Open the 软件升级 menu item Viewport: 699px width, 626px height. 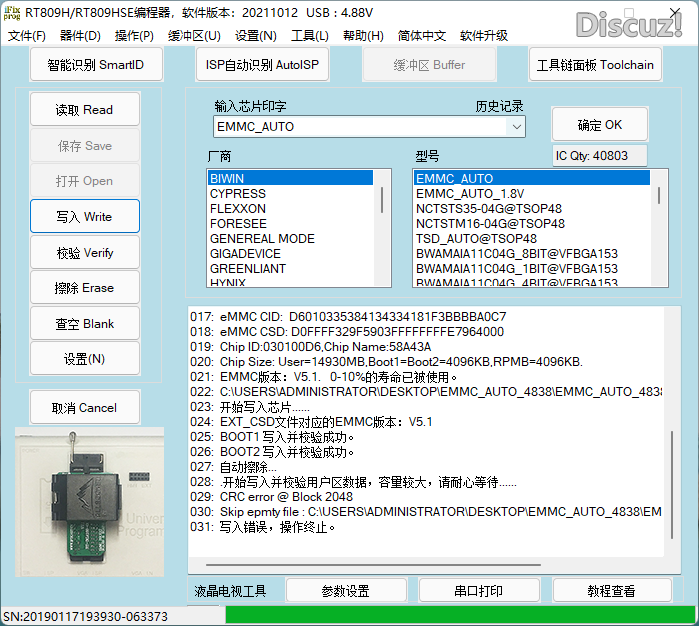(x=484, y=36)
